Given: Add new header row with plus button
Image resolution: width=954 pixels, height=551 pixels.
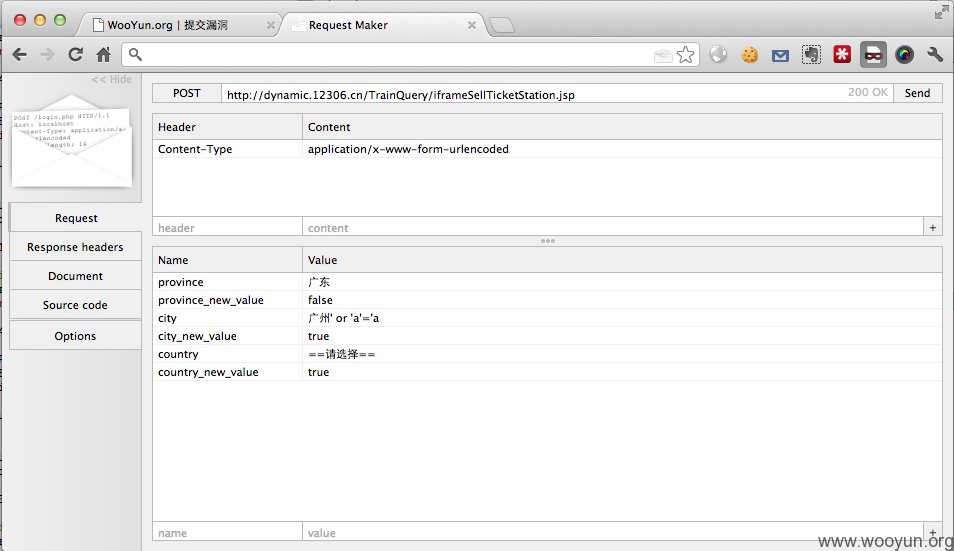Looking at the screenshot, I should coord(933,227).
